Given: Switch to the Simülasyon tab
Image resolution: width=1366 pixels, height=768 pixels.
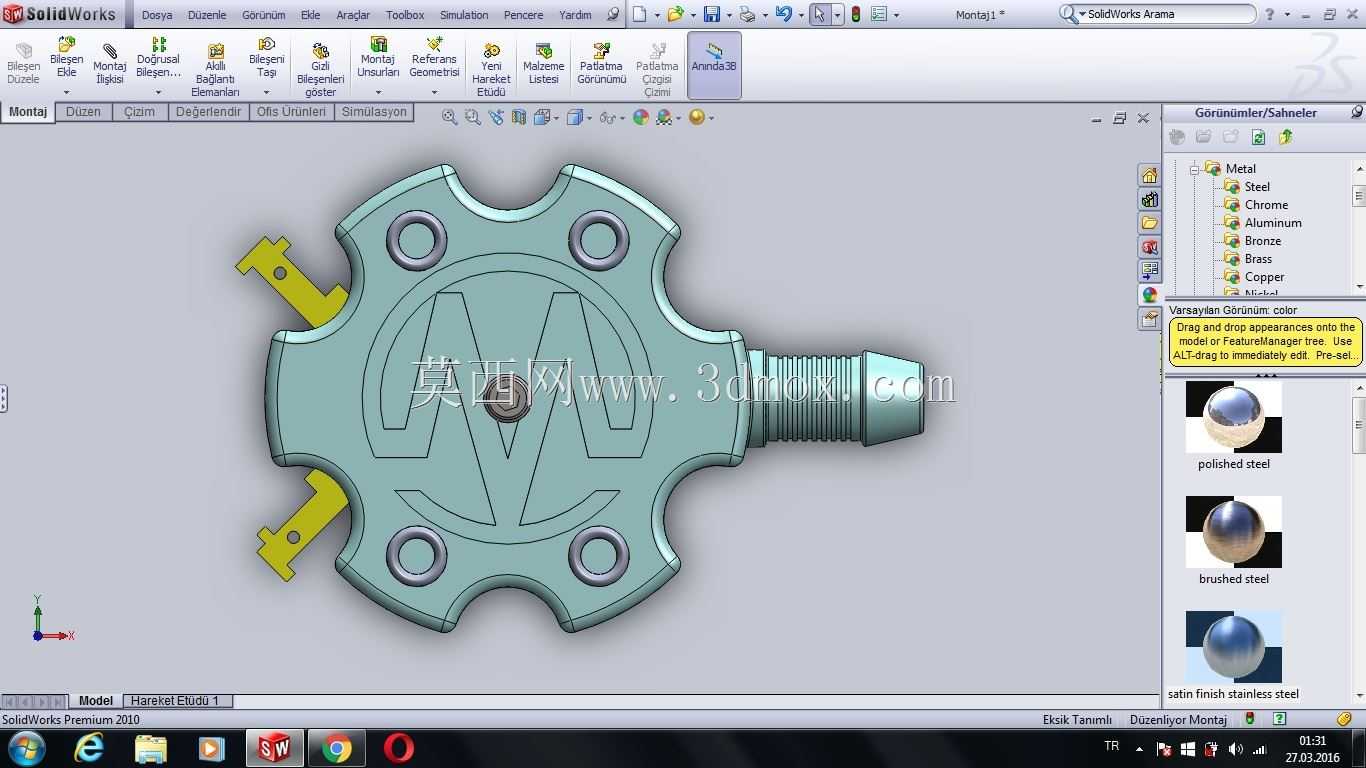Looking at the screenshot, I should pyautogui.click(x=374, y=112).
